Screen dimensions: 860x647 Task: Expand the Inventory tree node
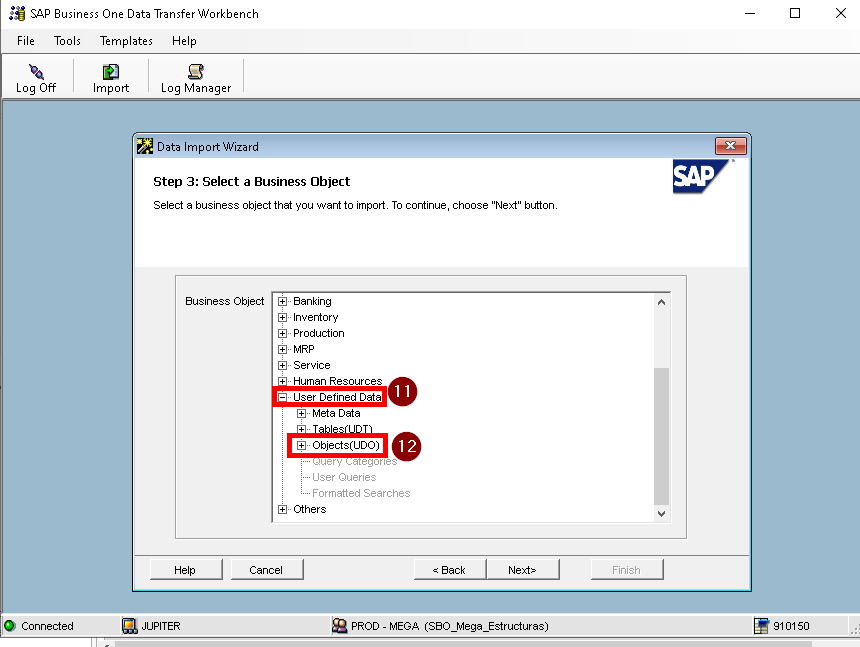point(282,317)
